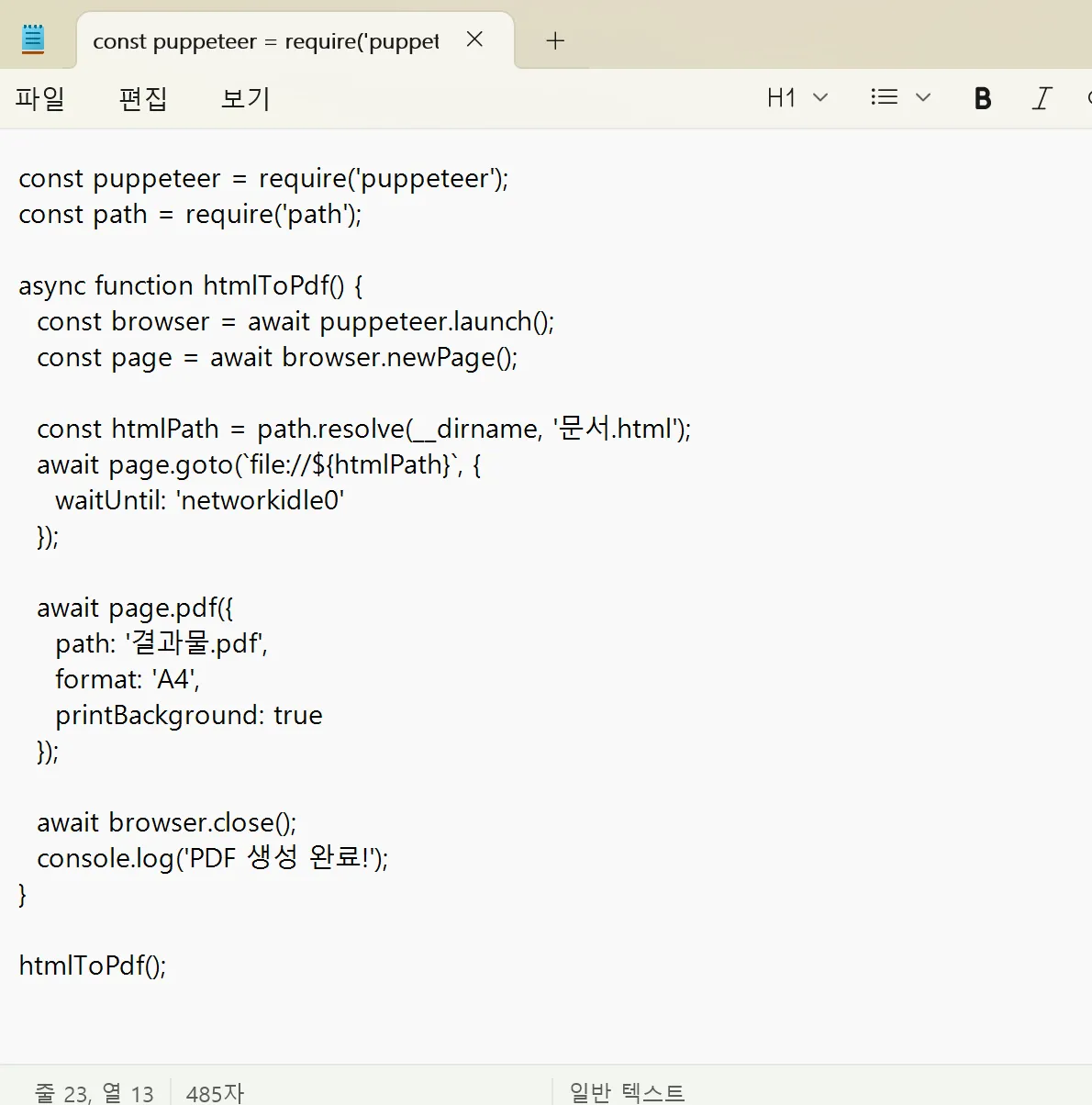Image resolution: width=1092 pixels, height=1105 pixels.
Task: Apply bulleted list formatting from toolbar
Action: click(883, 96)
